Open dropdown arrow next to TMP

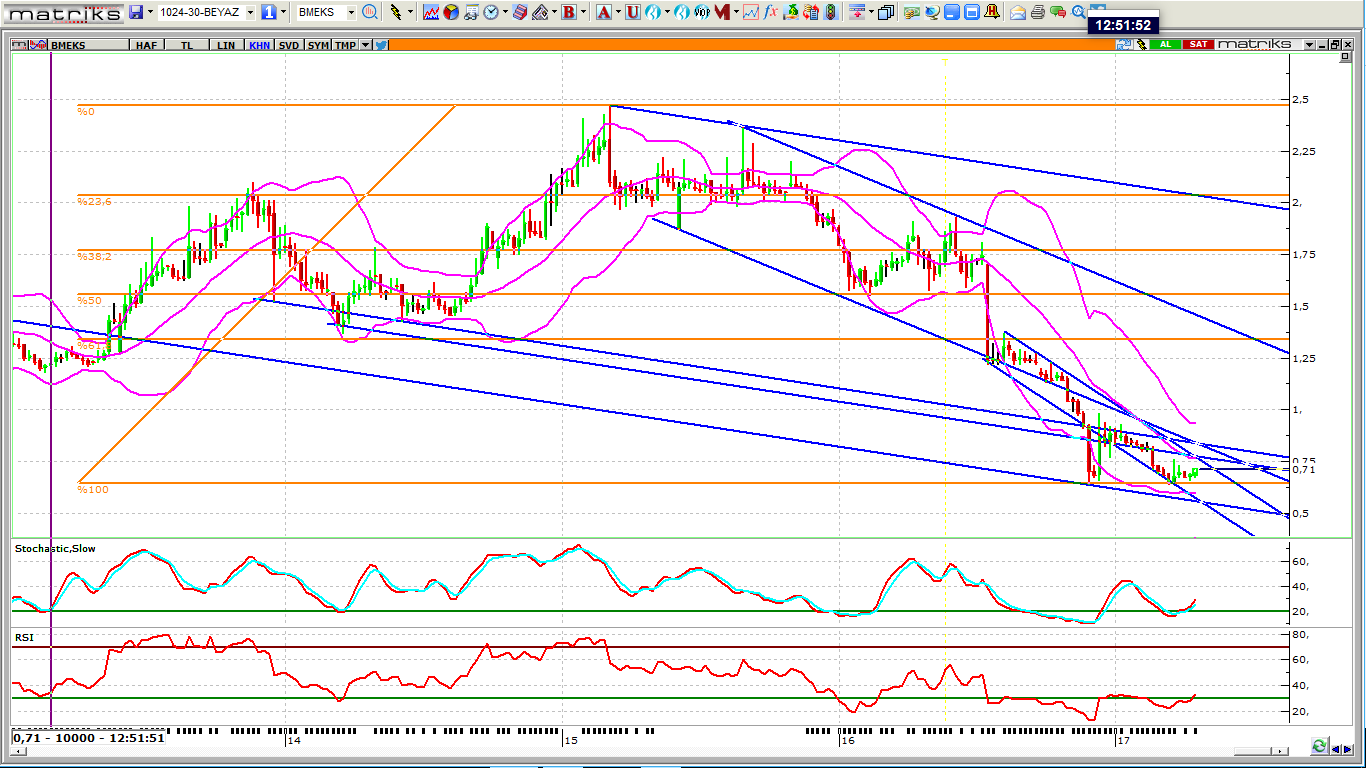(366, 45)
